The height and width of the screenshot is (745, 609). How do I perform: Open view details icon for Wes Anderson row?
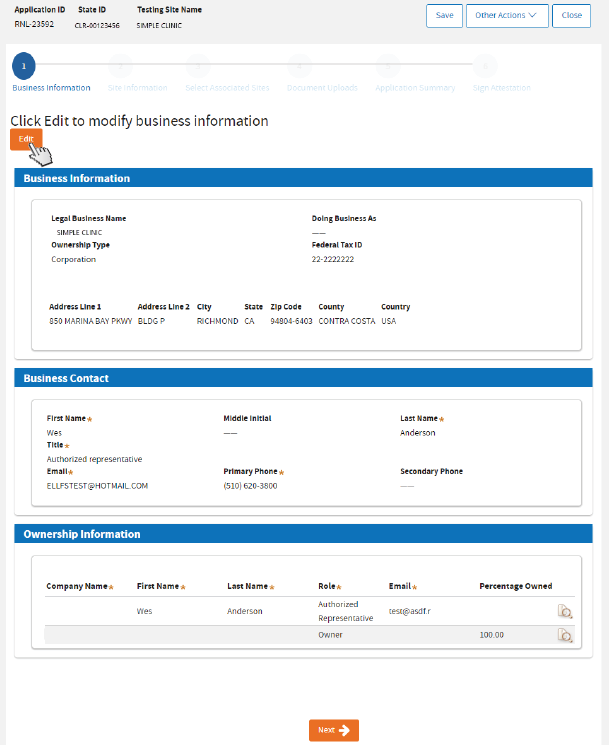coord(564,612)
